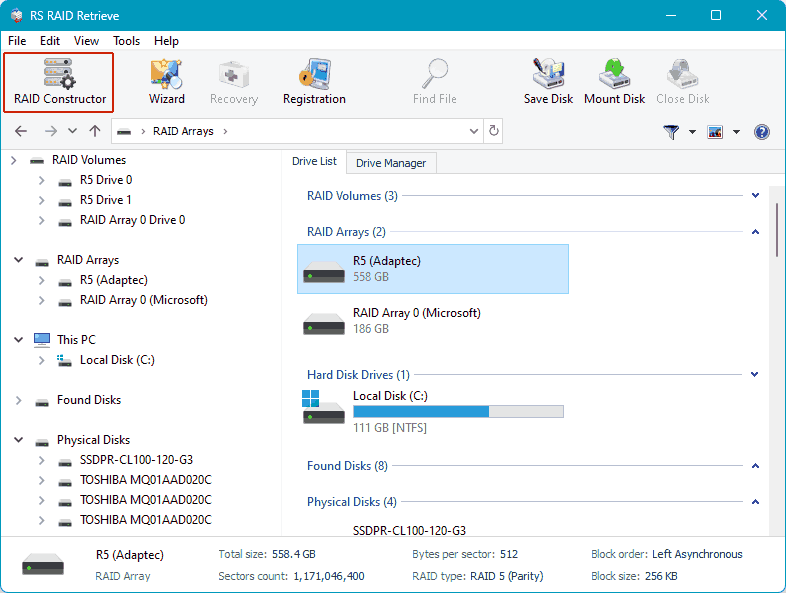Launch the recovery Wizard
The image size is (786, 593).
click(166, 81)
